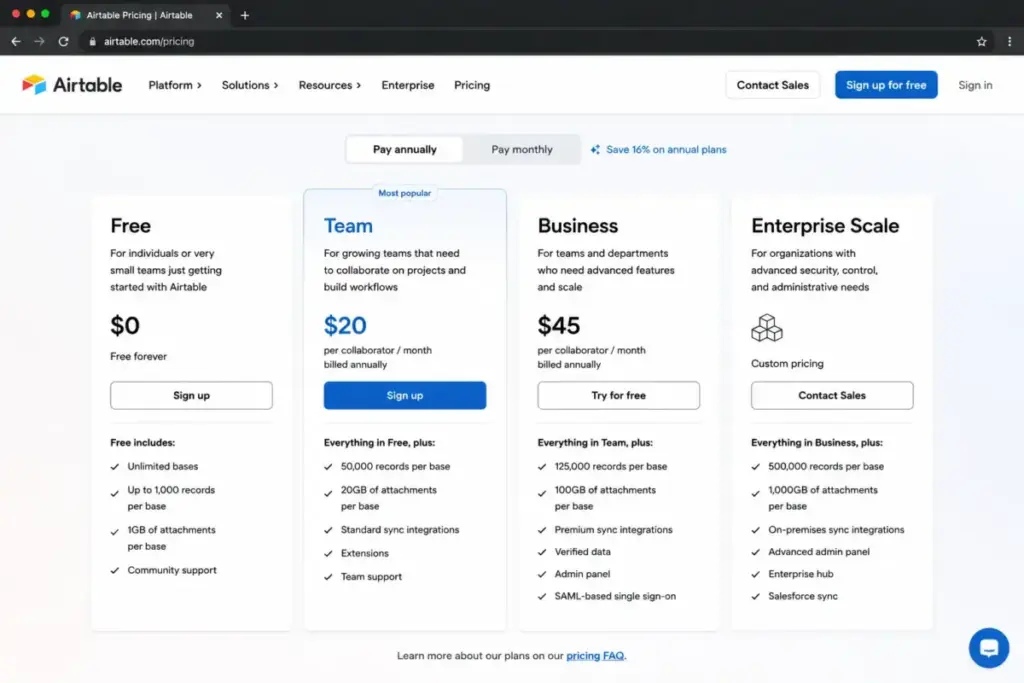1024x683 pixels.
Task: Open the chat support bubble icon
Action: [989, 648]
